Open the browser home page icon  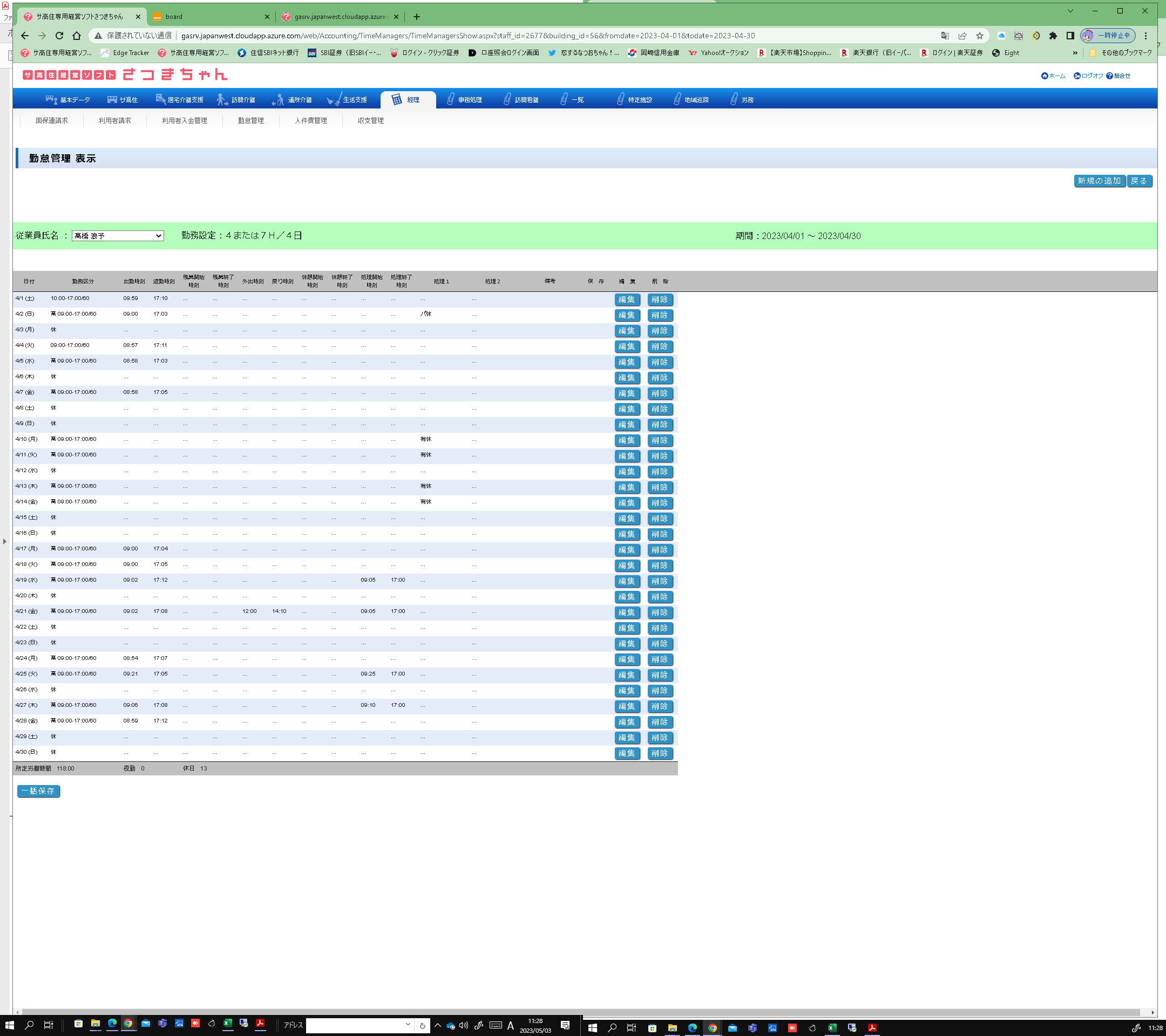click(77, 36)
